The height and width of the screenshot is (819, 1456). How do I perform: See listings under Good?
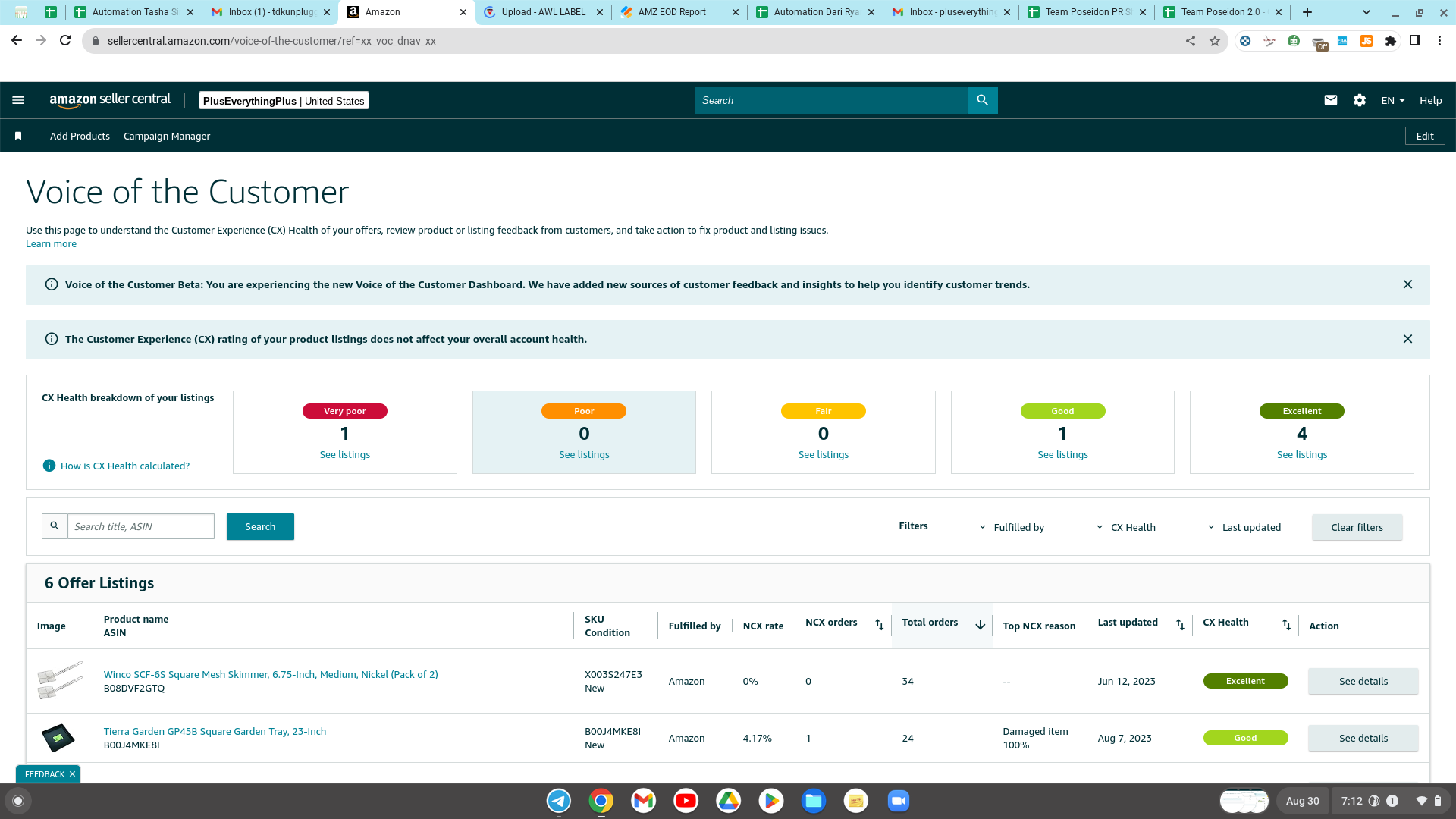click(x=1062, y=455)
